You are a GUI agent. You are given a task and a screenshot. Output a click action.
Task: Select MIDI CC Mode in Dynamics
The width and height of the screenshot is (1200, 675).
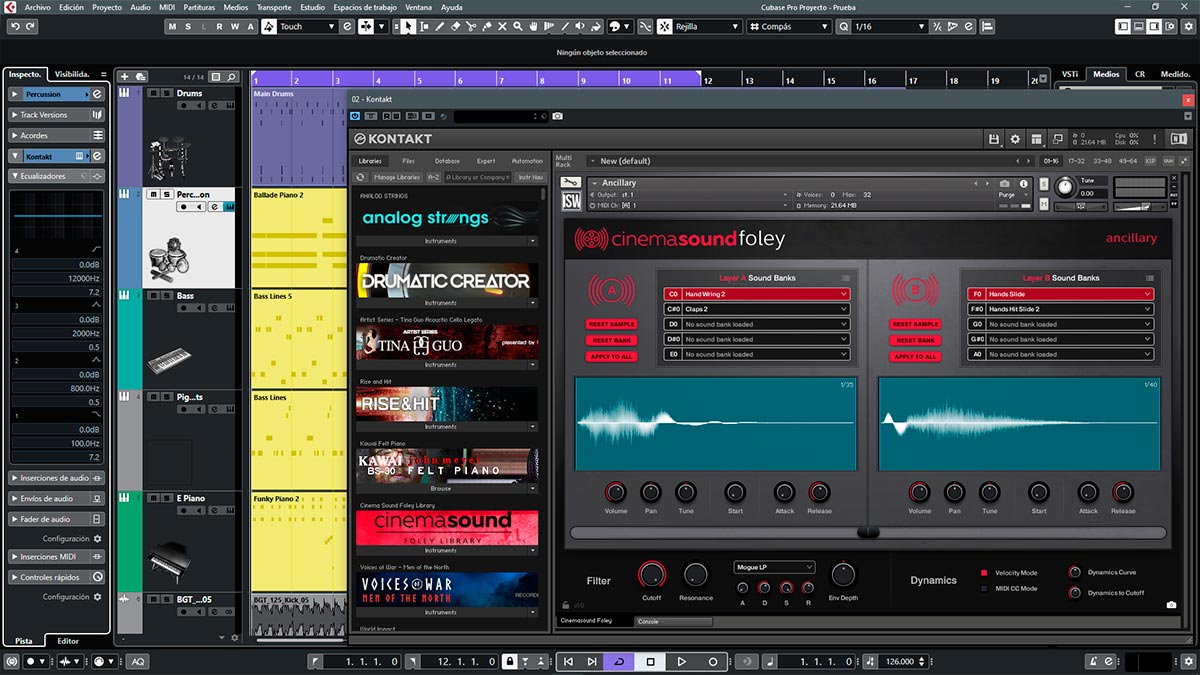click(x=984, y=588)
